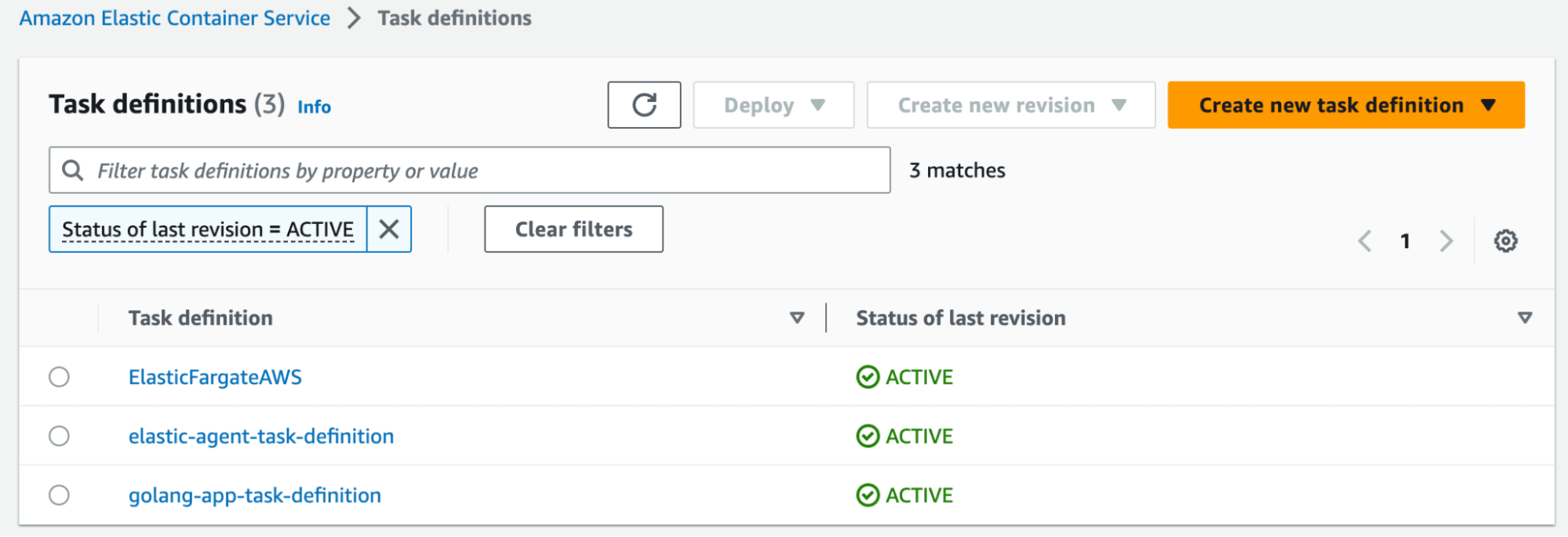Go to previous page arrow
This screenshot has height=537, width=1568.
pyautogui.click(x=1365, y=241)
